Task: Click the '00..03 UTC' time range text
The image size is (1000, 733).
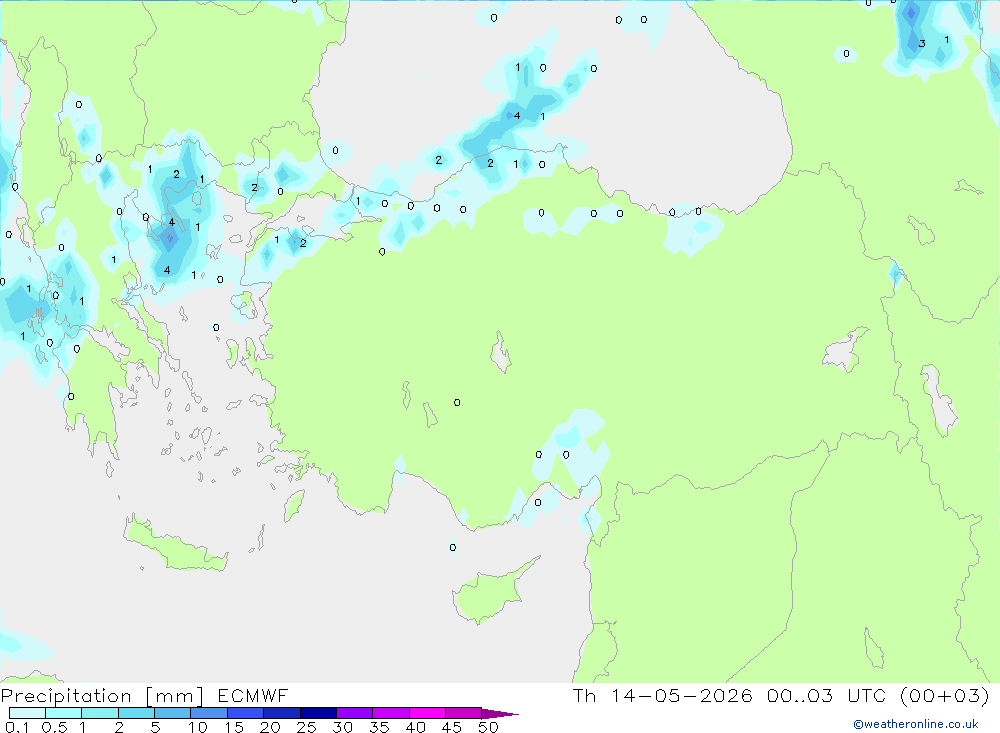Action: point(827,696)
